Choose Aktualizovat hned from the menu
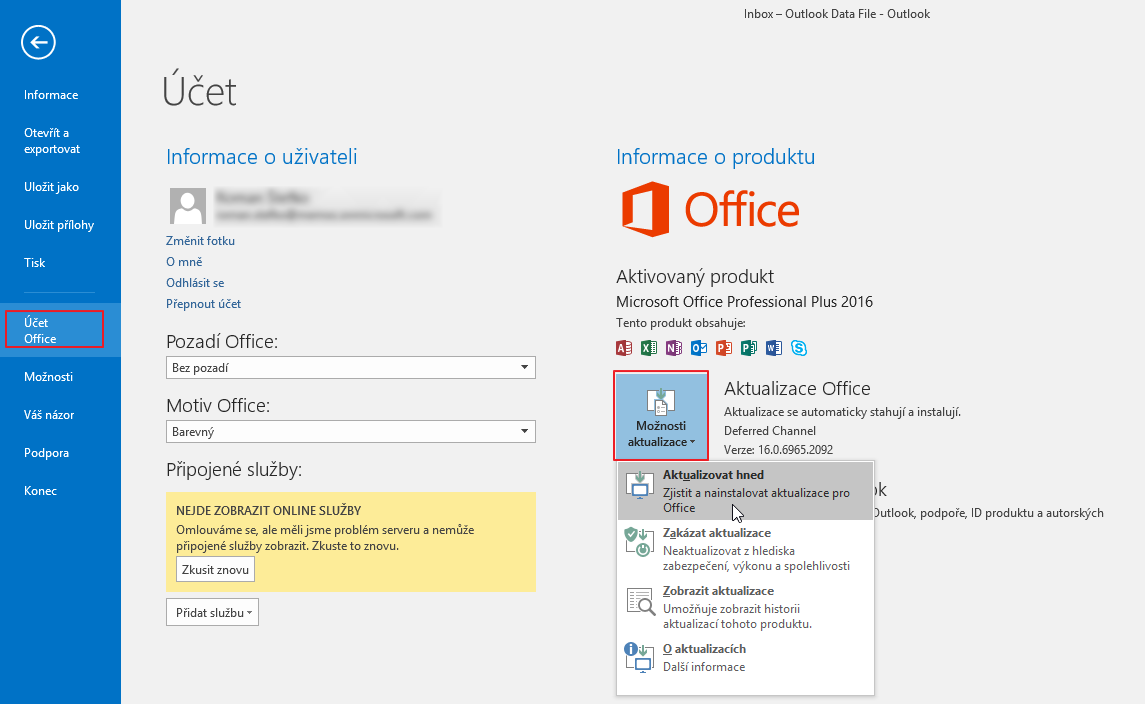 click(745, 491)
